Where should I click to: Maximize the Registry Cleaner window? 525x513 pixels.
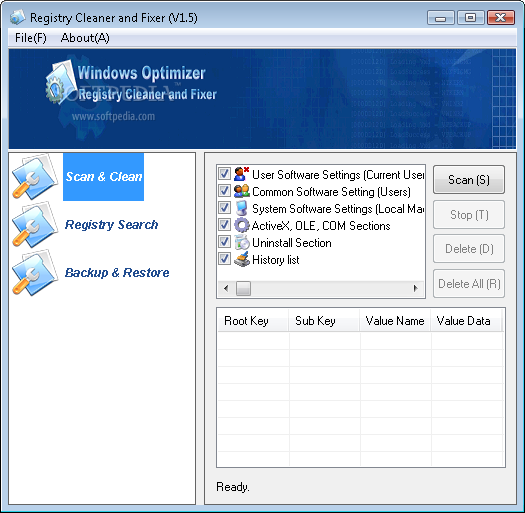[470, 17]
